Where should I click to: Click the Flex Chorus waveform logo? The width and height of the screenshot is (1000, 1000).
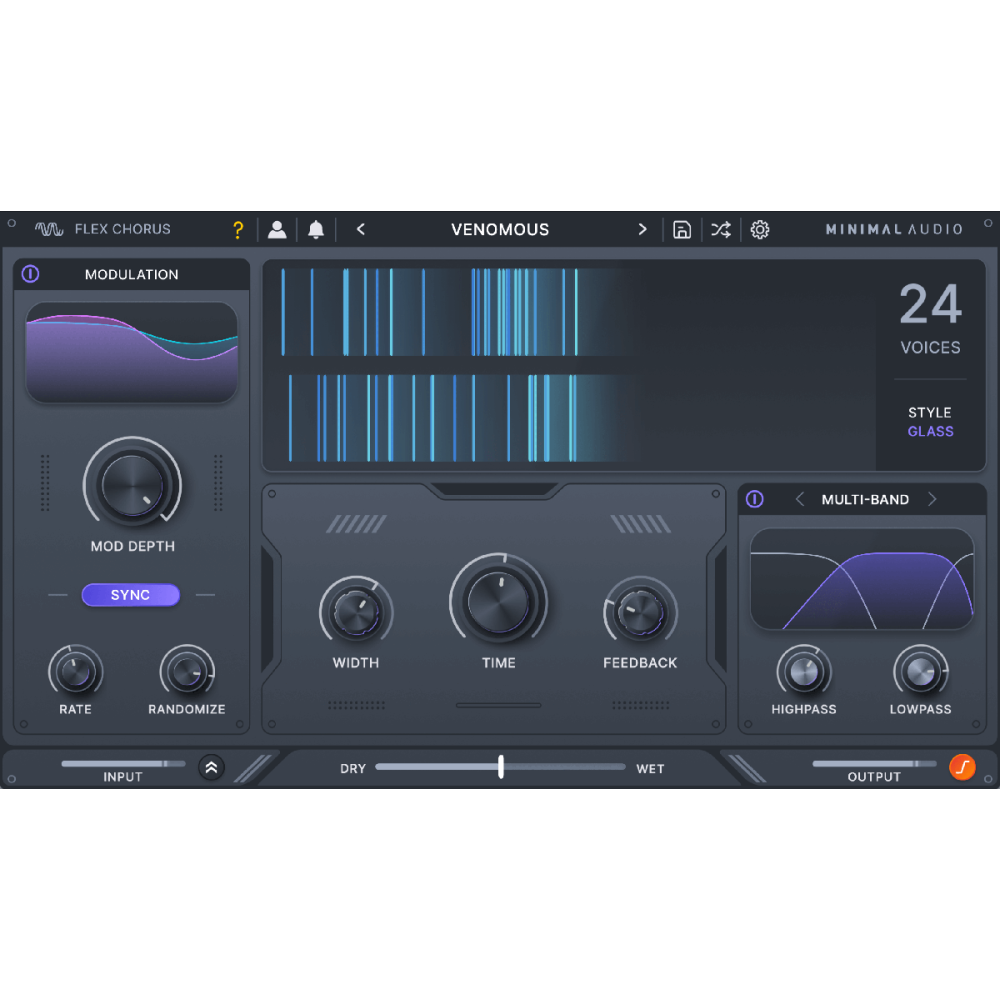(49, 229)
